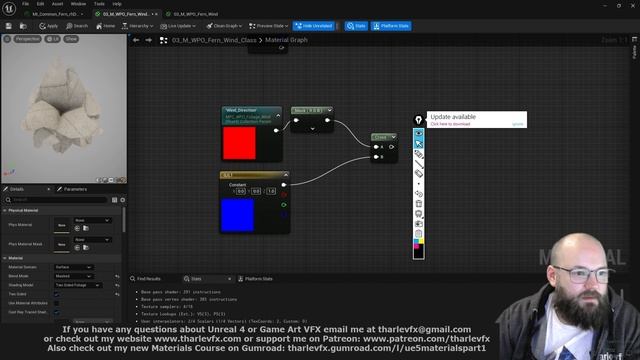
Task: Click the Unreal Engine logo icon
Action: tap(9, 9)
